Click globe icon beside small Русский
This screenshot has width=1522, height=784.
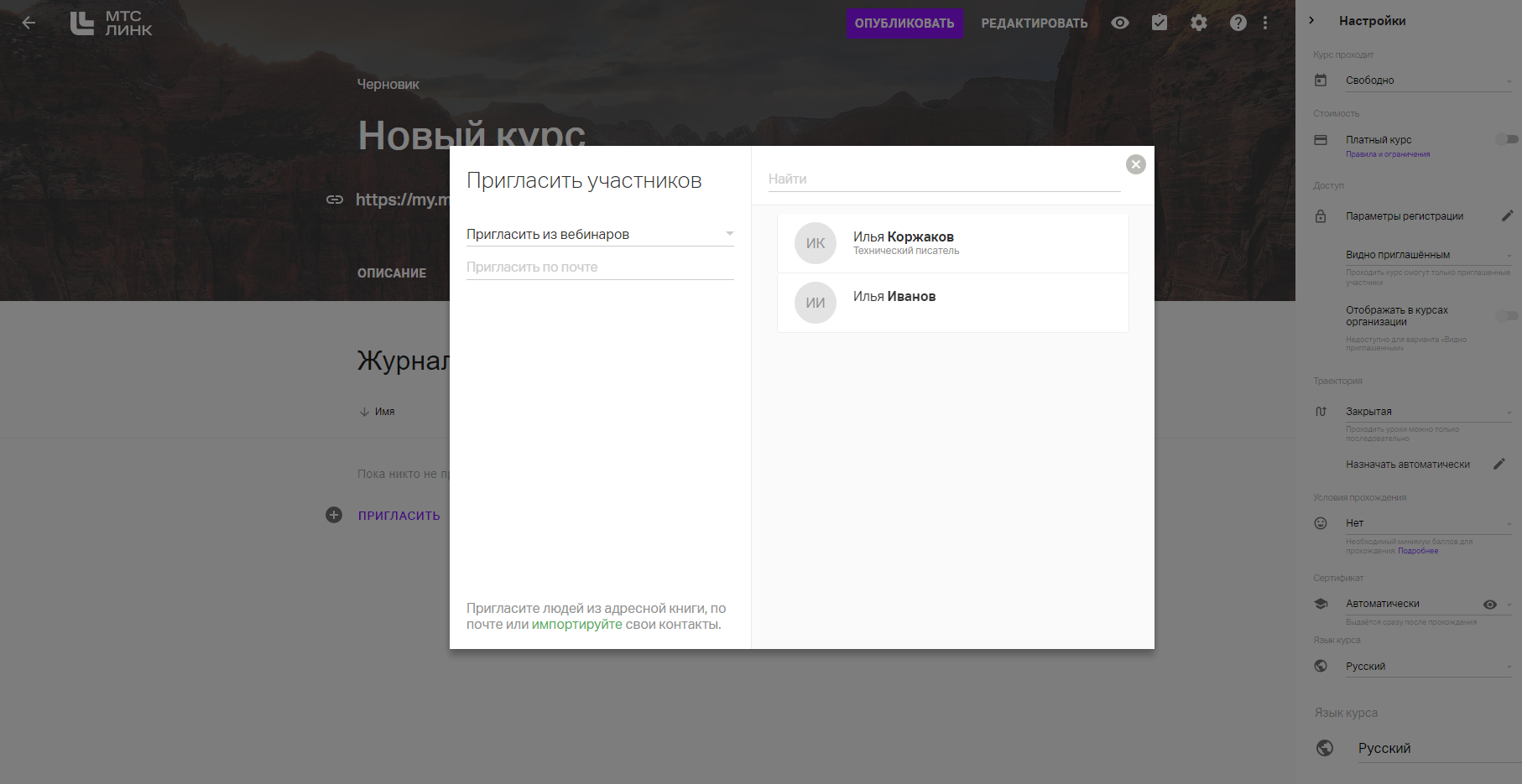click(1321, 666)
